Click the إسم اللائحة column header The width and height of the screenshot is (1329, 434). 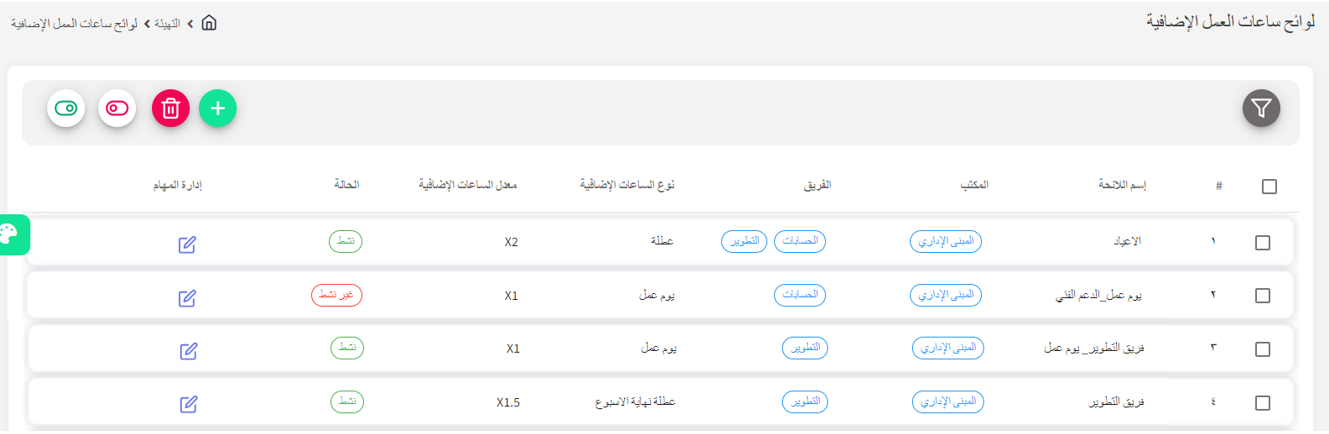(1122, 186)
